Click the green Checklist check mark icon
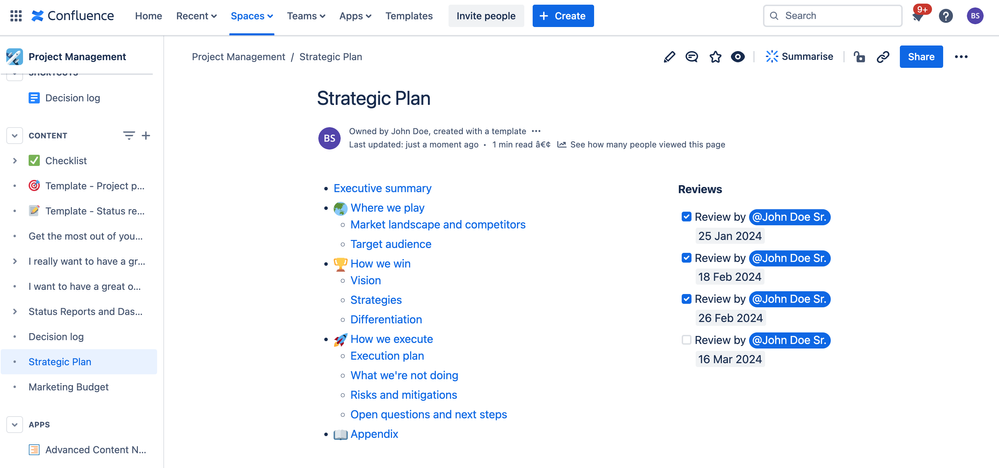Image resolution: width=999 pixels, height=468 pixels. pyautogui.click(x=34, y=161)
